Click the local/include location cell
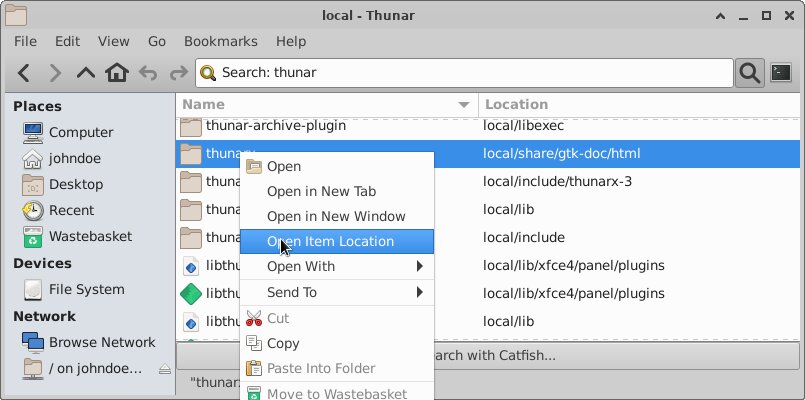This screenshot has width=805, height=400. point(524,238)
